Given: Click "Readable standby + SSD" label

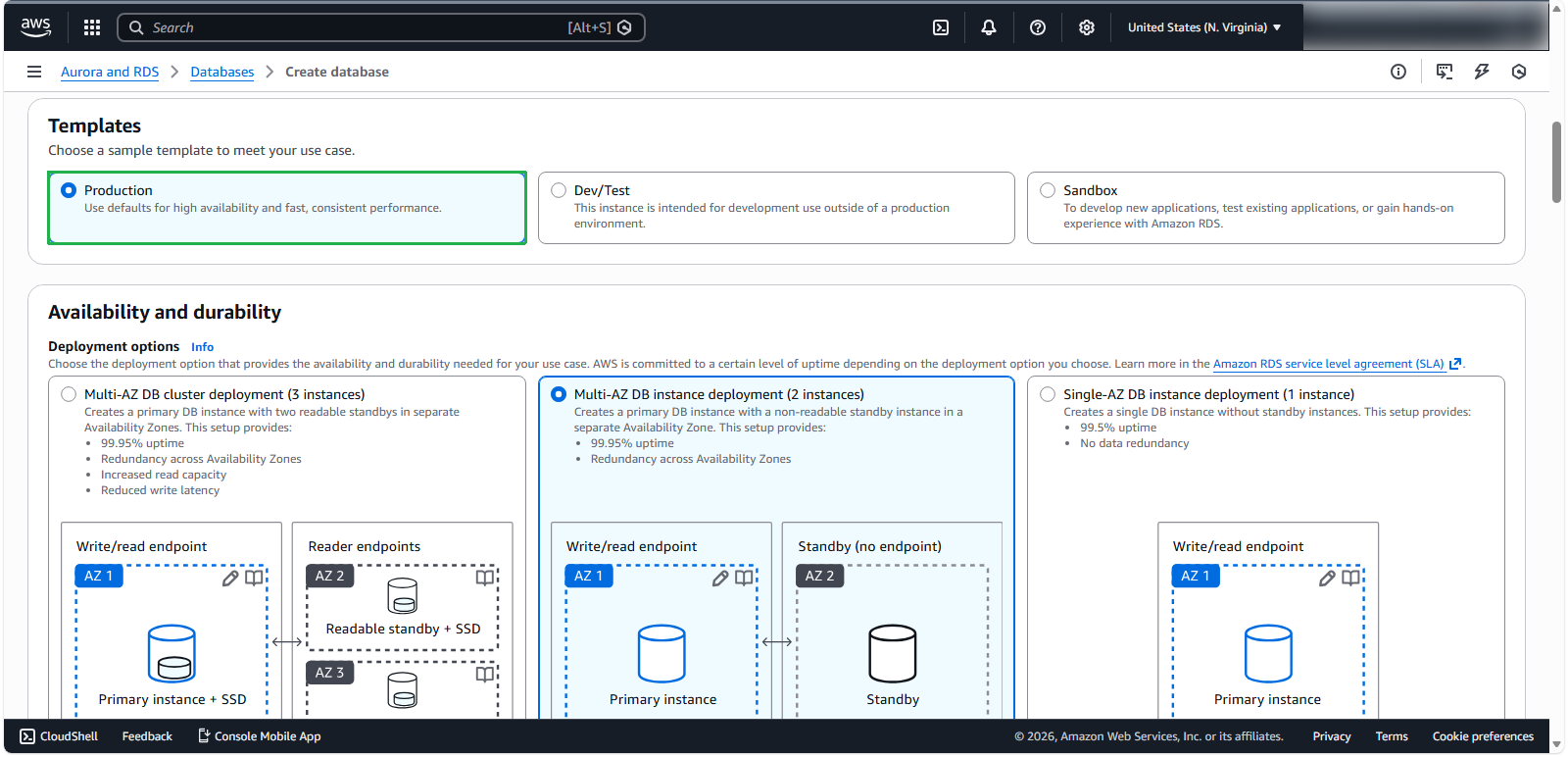Looking at the screenshot, I should (403, 629).
